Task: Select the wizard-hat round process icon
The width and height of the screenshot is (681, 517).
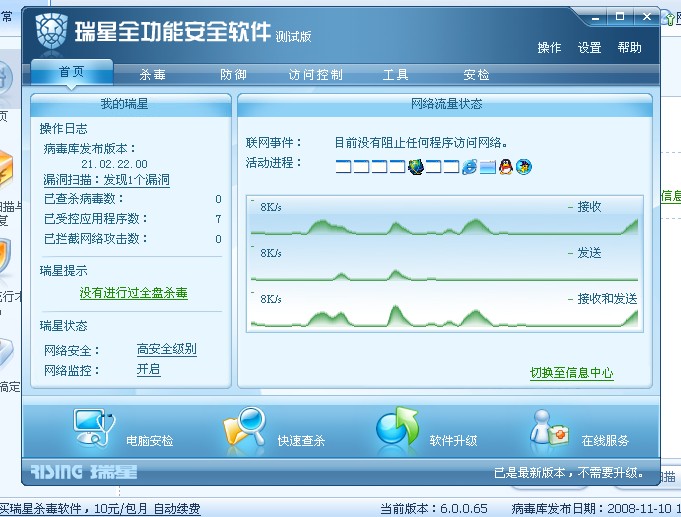Action: pyautogui.click(x=524, y=167)
